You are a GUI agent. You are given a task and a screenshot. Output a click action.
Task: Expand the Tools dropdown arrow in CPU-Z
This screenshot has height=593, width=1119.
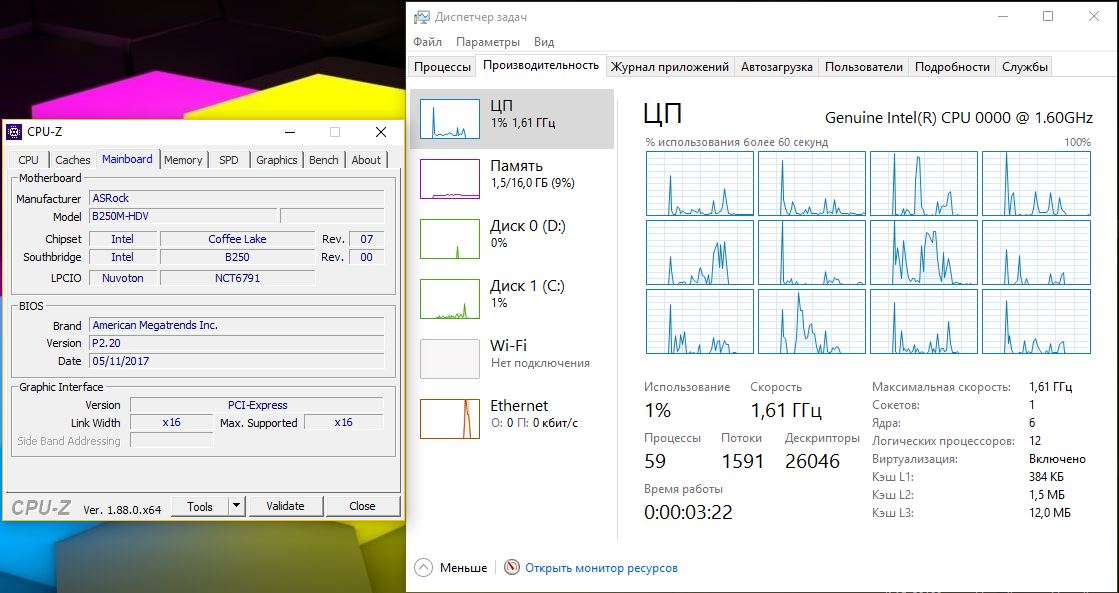click(x=237, y=506)
